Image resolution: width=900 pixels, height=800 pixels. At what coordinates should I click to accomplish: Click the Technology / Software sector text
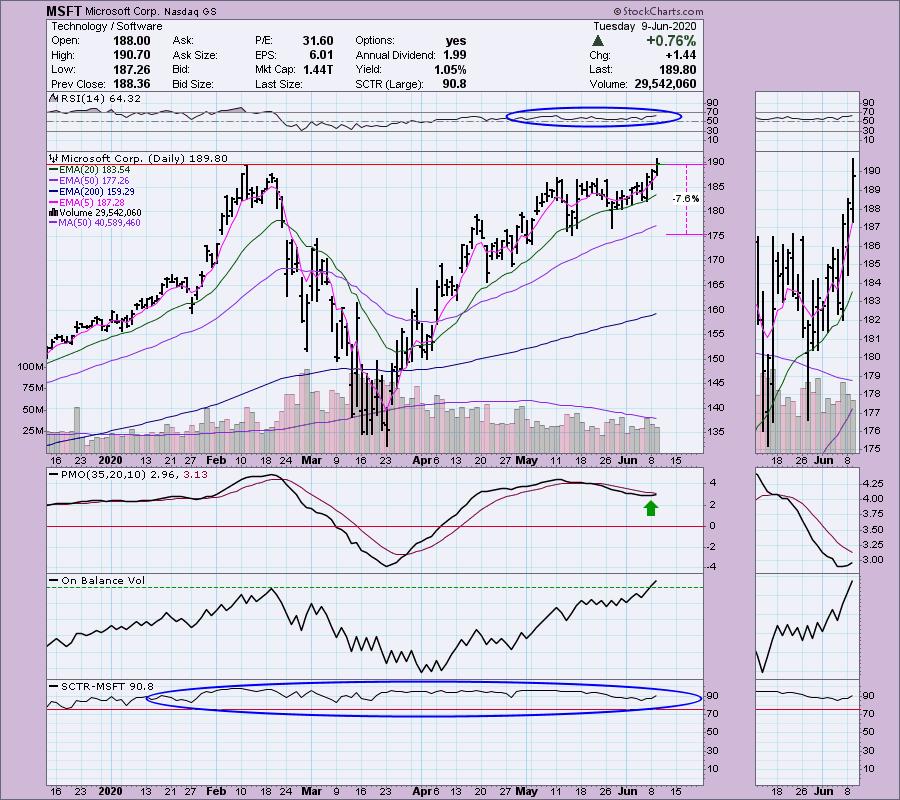(x=107, y=26)
